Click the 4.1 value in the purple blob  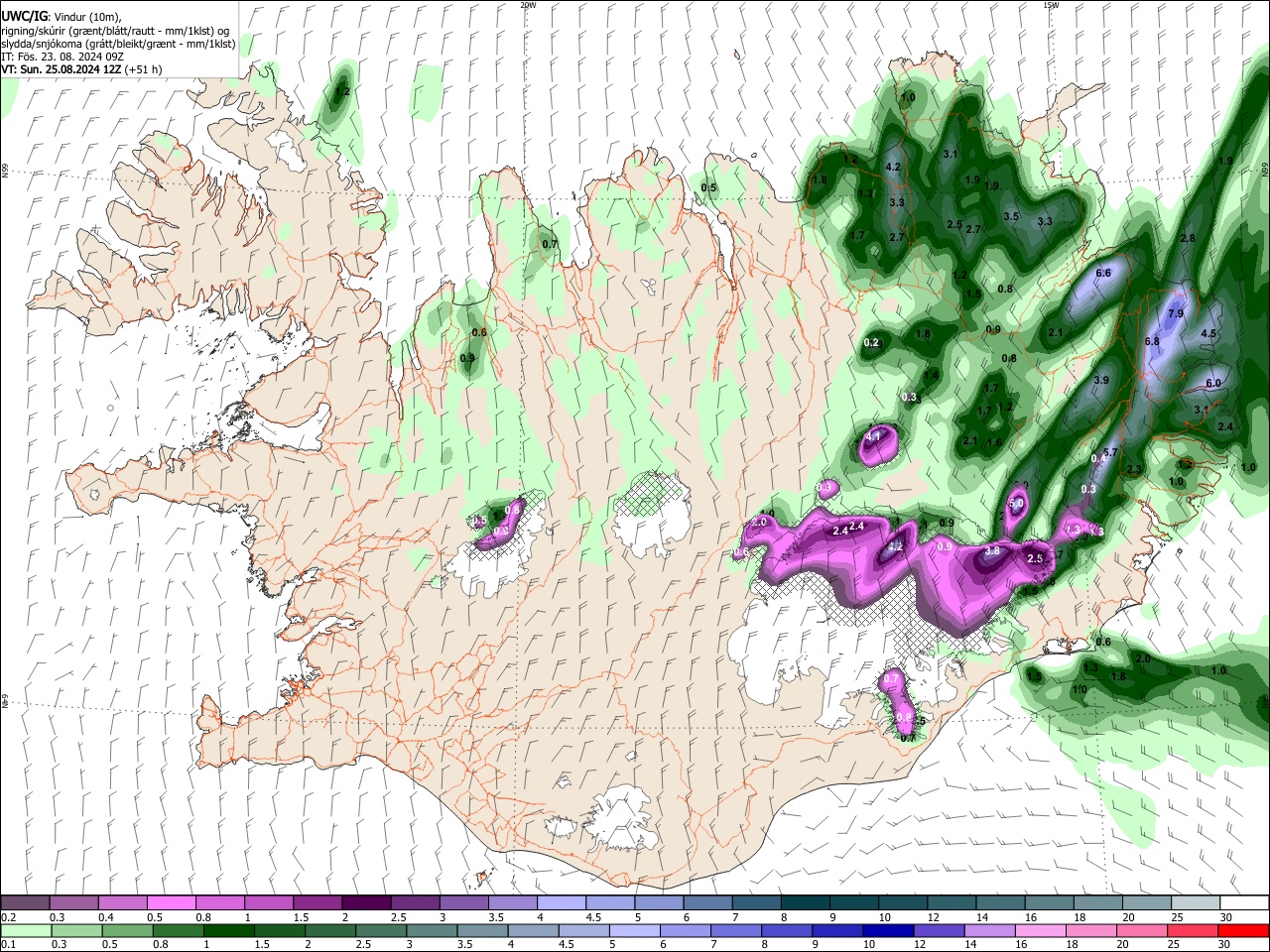coord(874,435)
